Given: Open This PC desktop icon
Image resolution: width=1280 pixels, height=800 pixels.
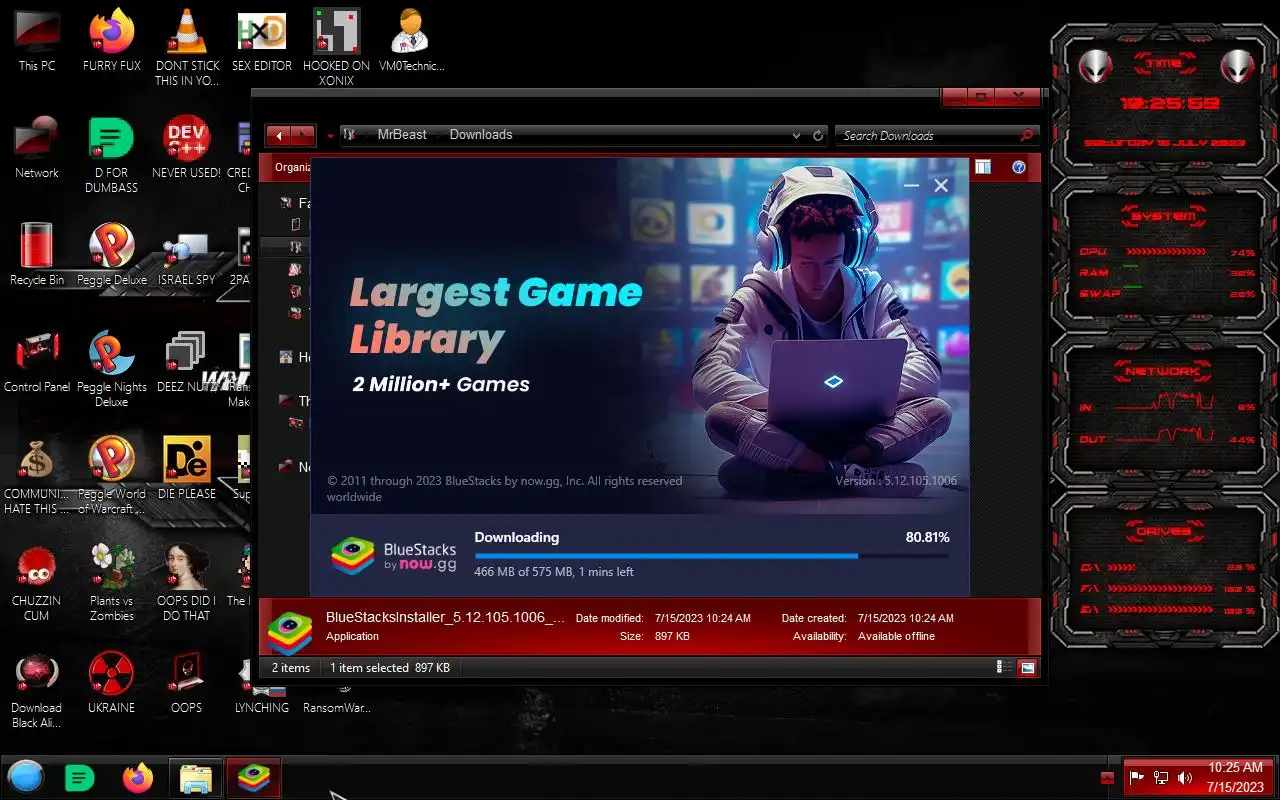Looking at the screenshot, I should coord(37,41).
